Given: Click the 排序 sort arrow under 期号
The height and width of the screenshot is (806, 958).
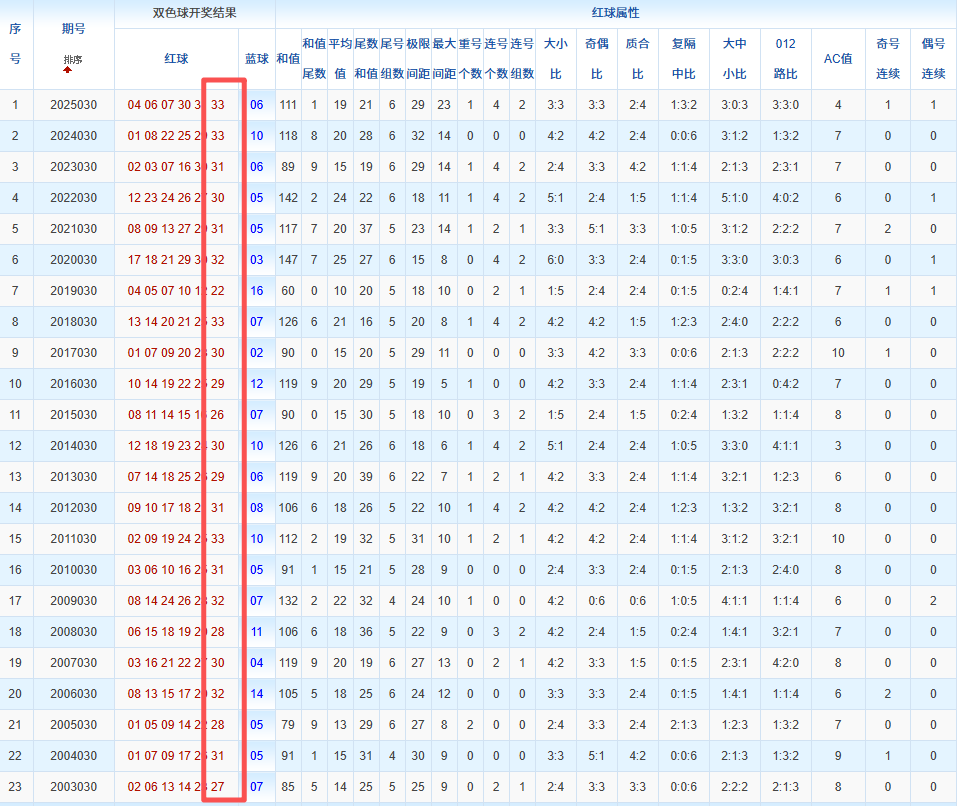Looking at the screenshot, I should [68, 69].
